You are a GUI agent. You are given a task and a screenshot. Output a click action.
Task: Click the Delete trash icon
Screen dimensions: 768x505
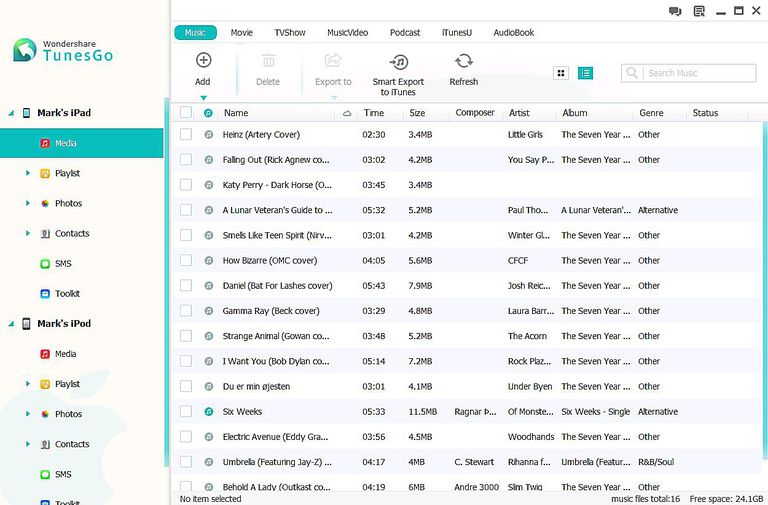268,60
